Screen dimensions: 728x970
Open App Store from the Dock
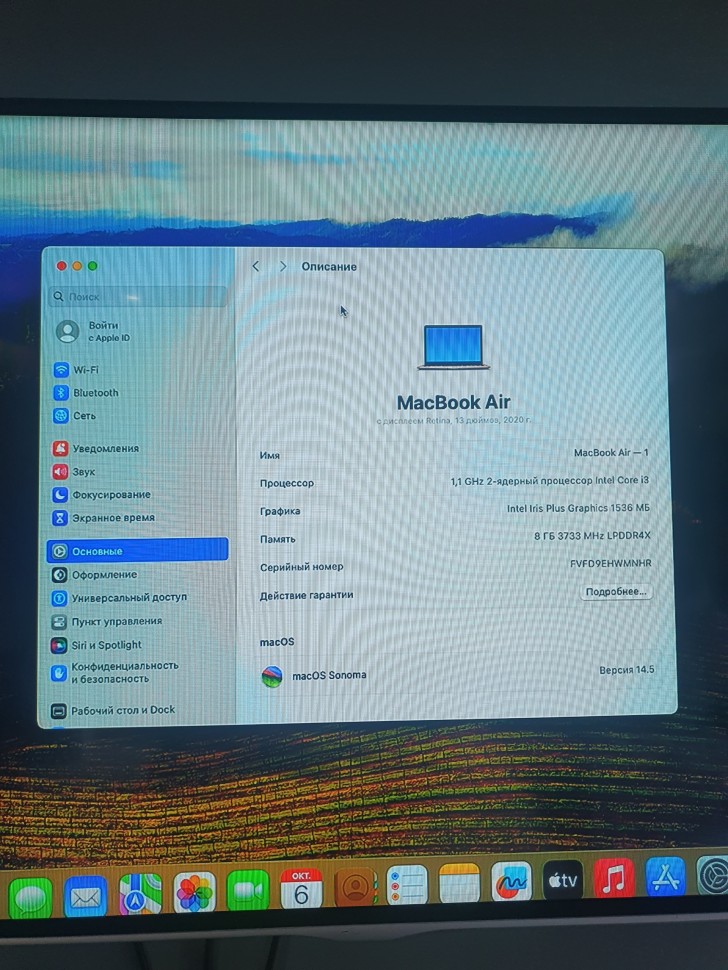(665, 876)
